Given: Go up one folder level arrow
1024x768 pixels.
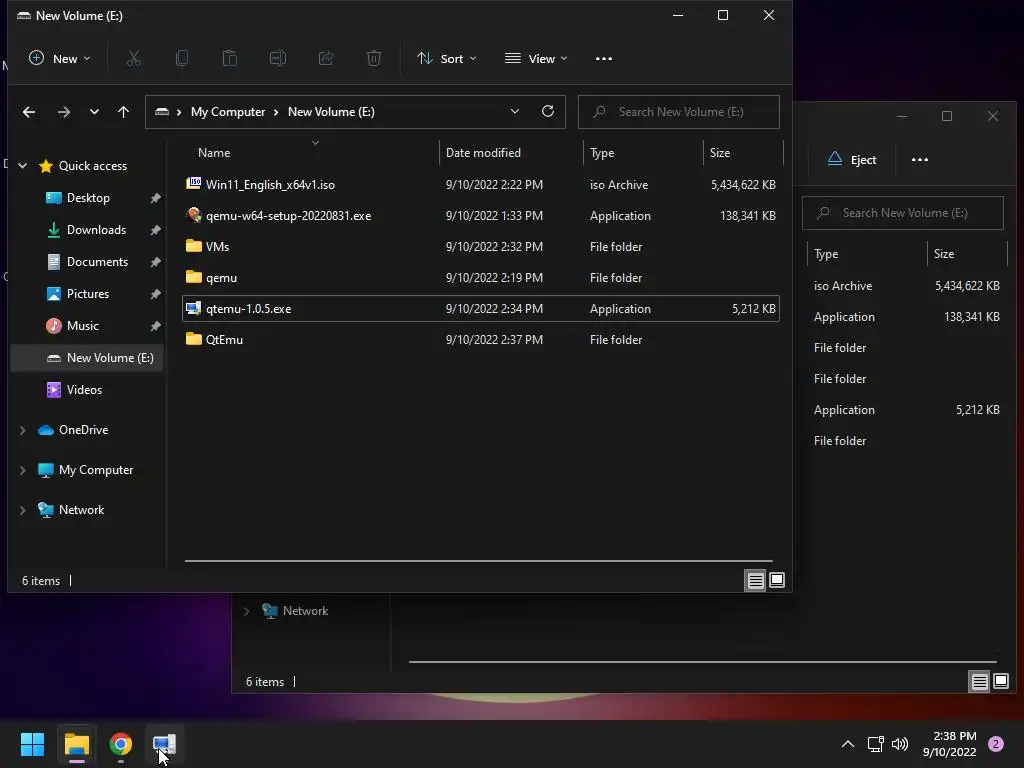Looking at the screenshot, I should [x=123, y=112].
